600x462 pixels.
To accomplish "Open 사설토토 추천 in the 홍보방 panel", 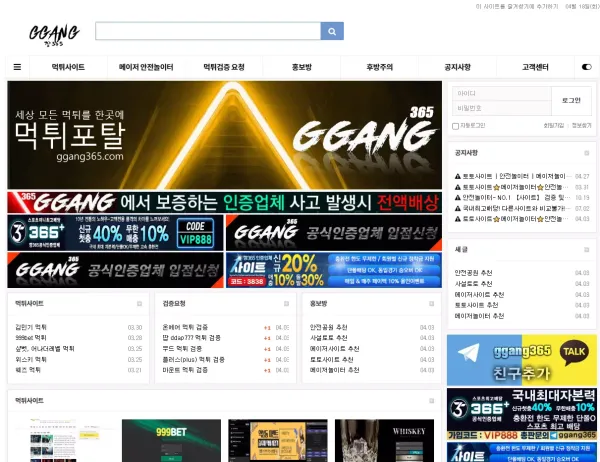I will click(x=328, y=338).
